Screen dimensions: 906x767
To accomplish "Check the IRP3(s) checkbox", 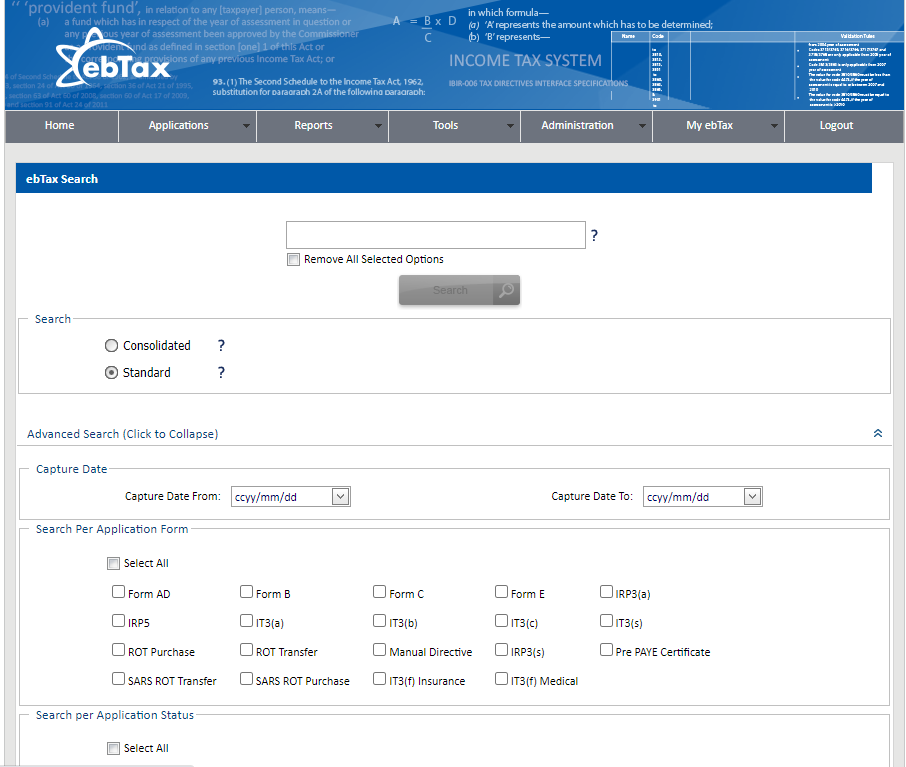I will pos(502,650).
